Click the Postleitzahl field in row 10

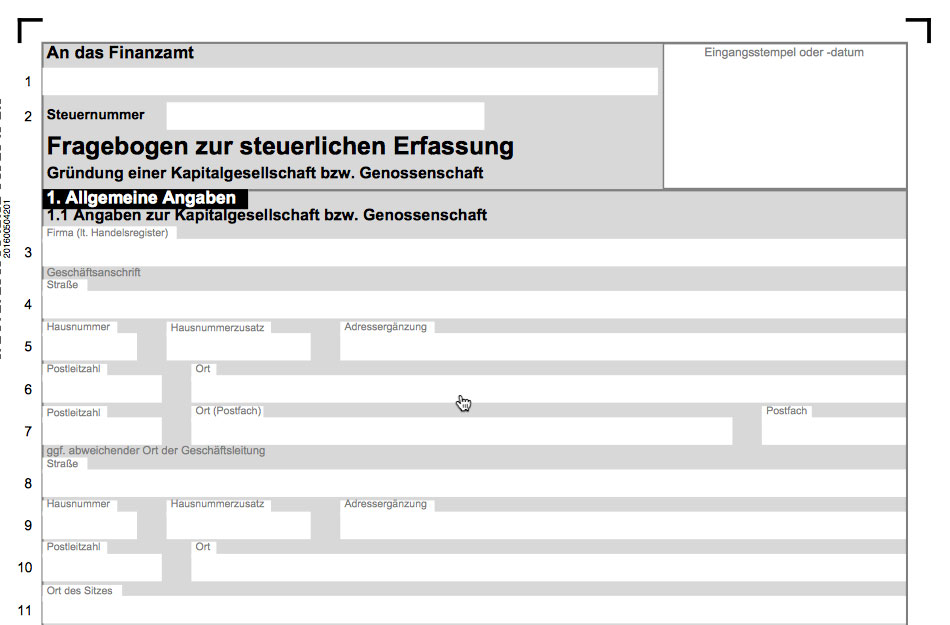102,567
